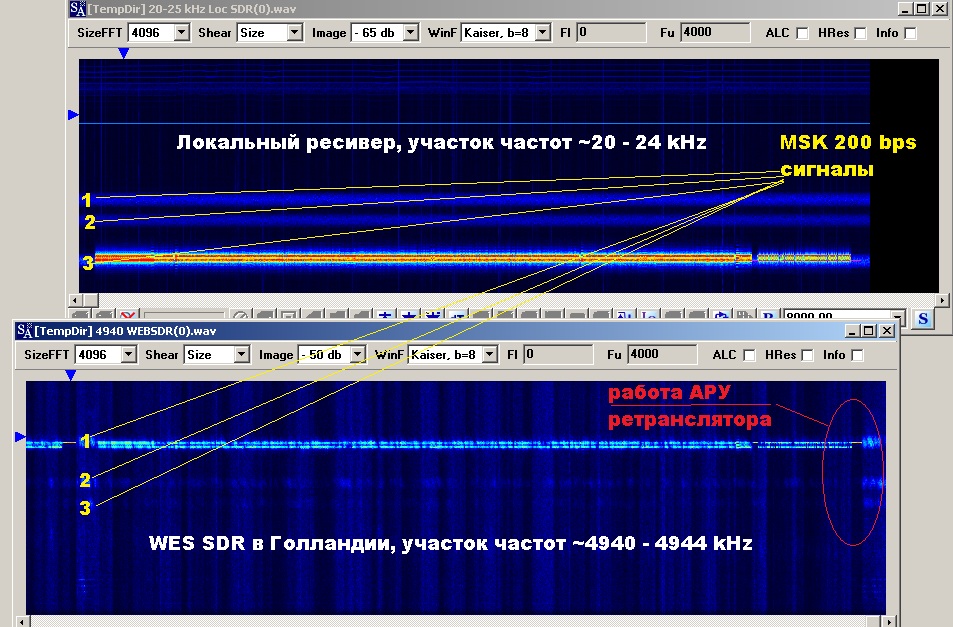Click the right scroll arrow of the Loc SDR scrollbar
The width and height of the screenshot is (953, 627).
click(x=941, y=300)
